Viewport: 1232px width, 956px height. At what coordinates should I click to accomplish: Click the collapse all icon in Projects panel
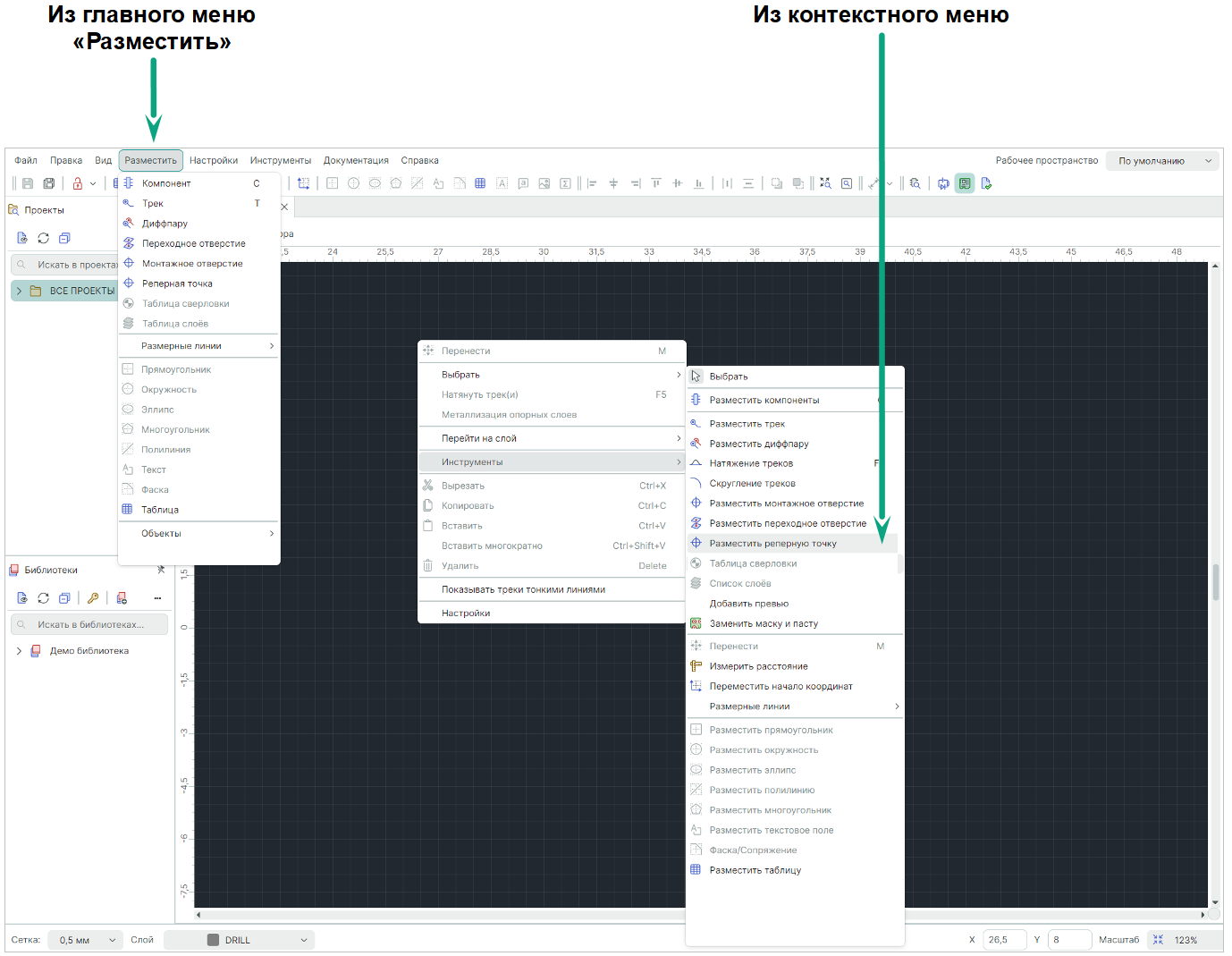pos(64,238)
